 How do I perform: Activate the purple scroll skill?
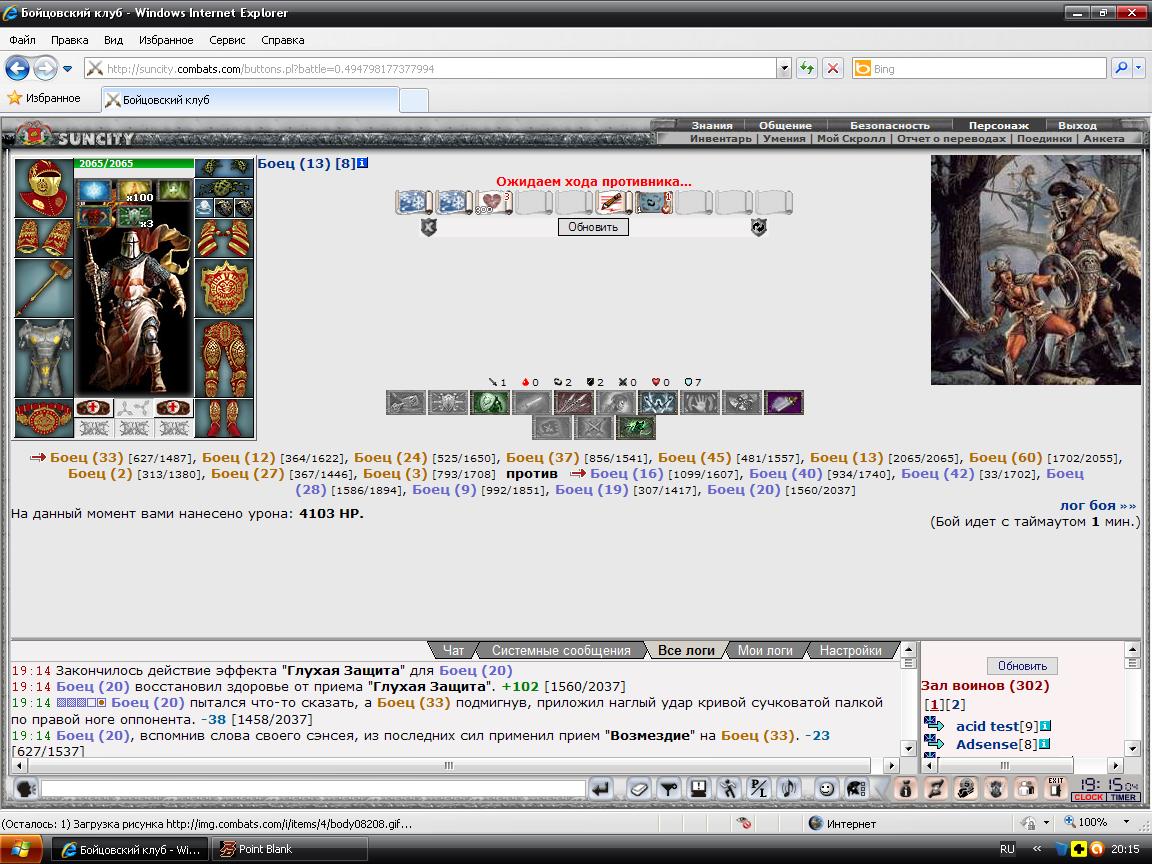[784, 403]
